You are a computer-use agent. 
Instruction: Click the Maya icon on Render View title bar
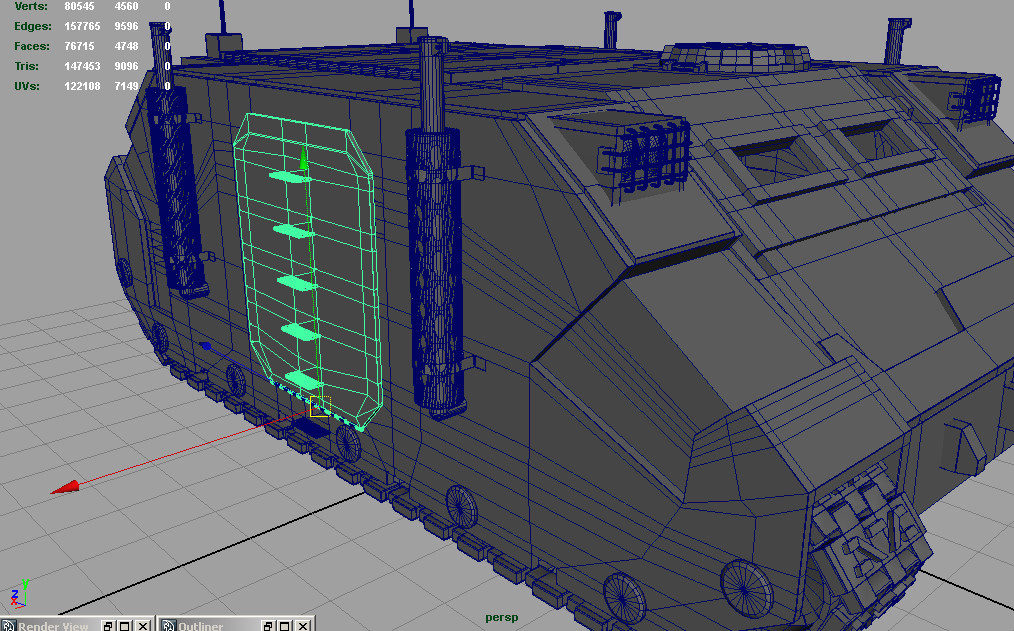point(9,625)
